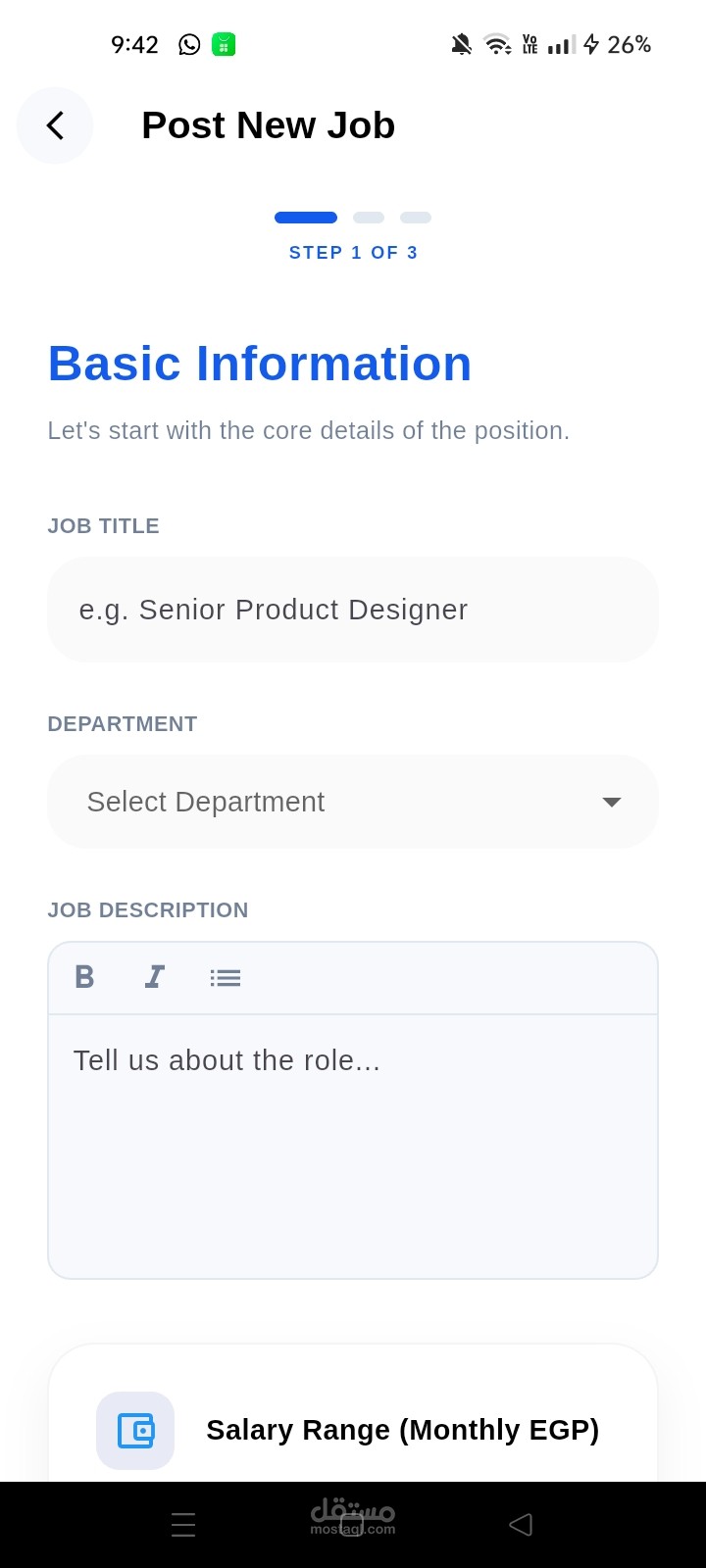Tap the Salary Range (Monthly EGP) heading

(402, 1430)
